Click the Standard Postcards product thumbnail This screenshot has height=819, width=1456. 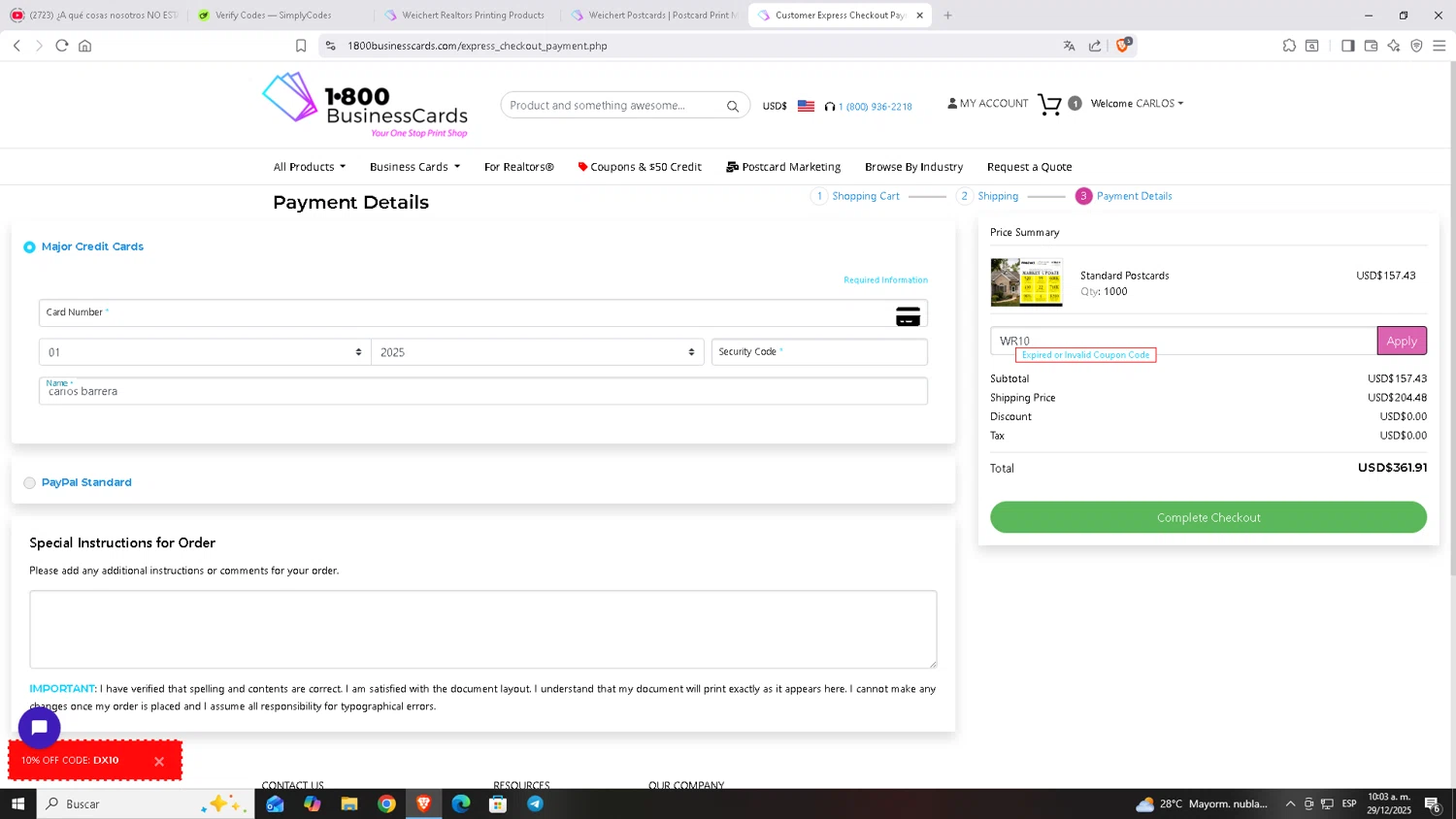pos(1026,282)
